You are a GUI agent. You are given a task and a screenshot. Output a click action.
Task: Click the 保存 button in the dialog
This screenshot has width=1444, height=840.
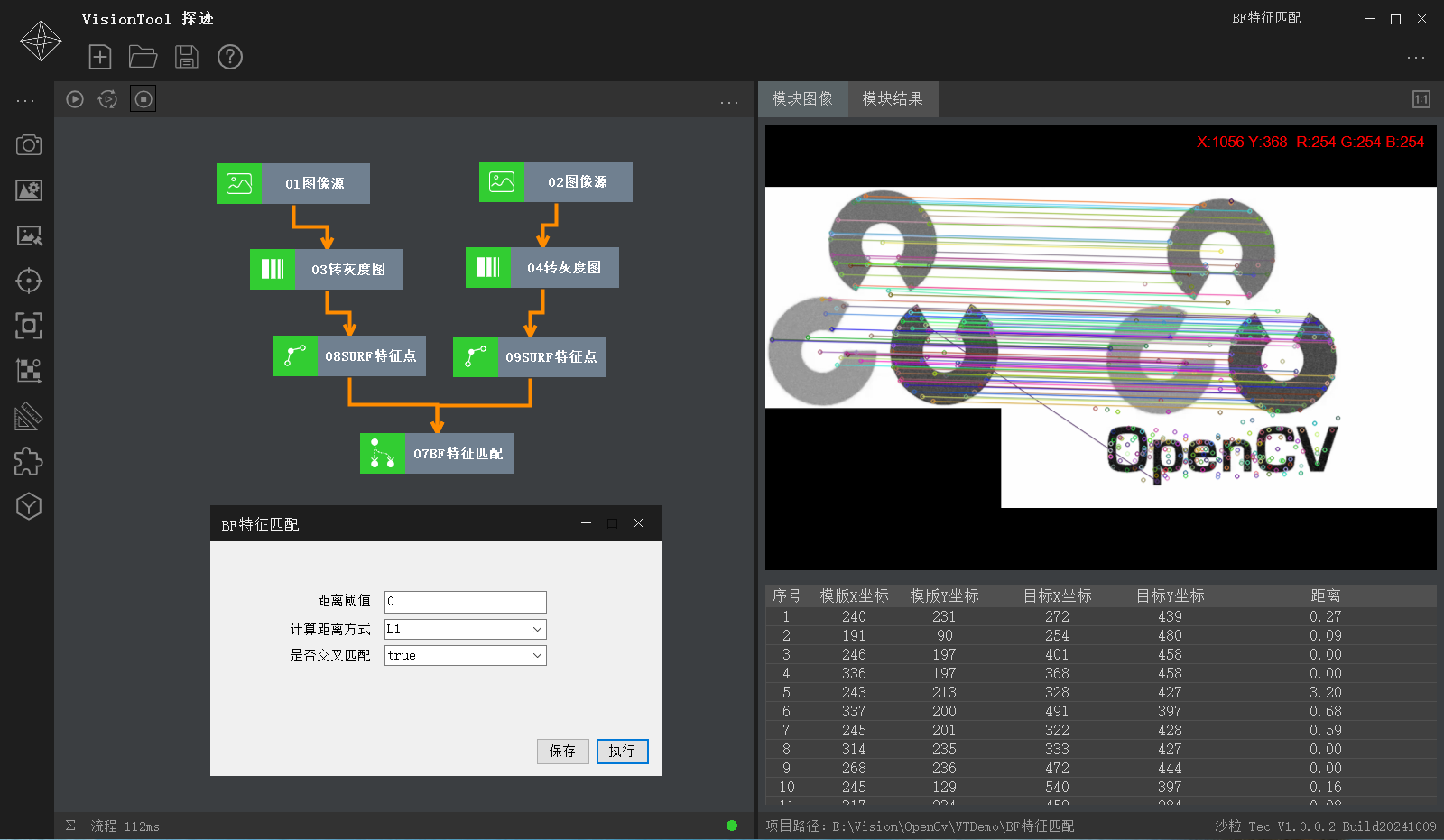563,751
